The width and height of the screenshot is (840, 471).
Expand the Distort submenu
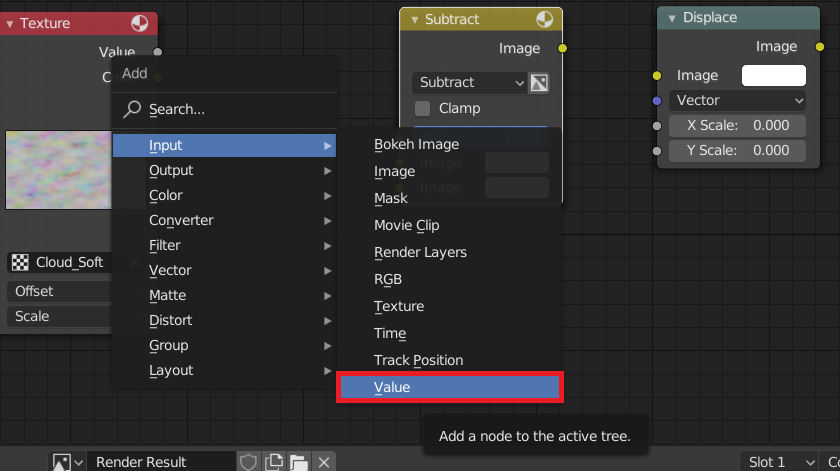click(224, 320)
